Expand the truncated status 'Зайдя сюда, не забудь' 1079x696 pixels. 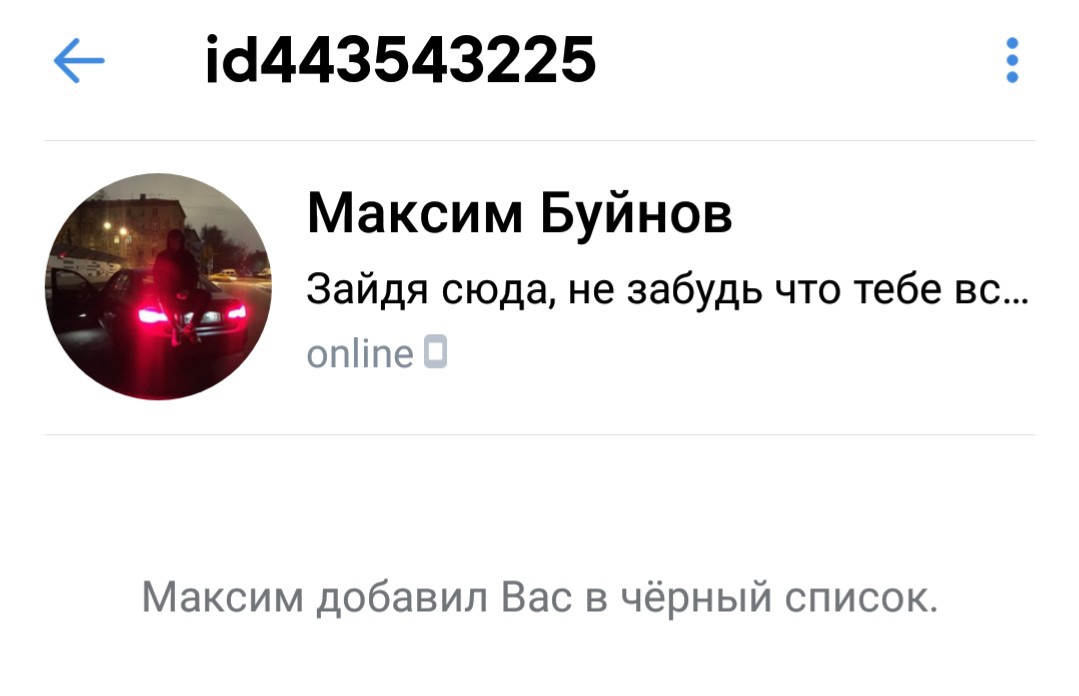coord(667,288)
